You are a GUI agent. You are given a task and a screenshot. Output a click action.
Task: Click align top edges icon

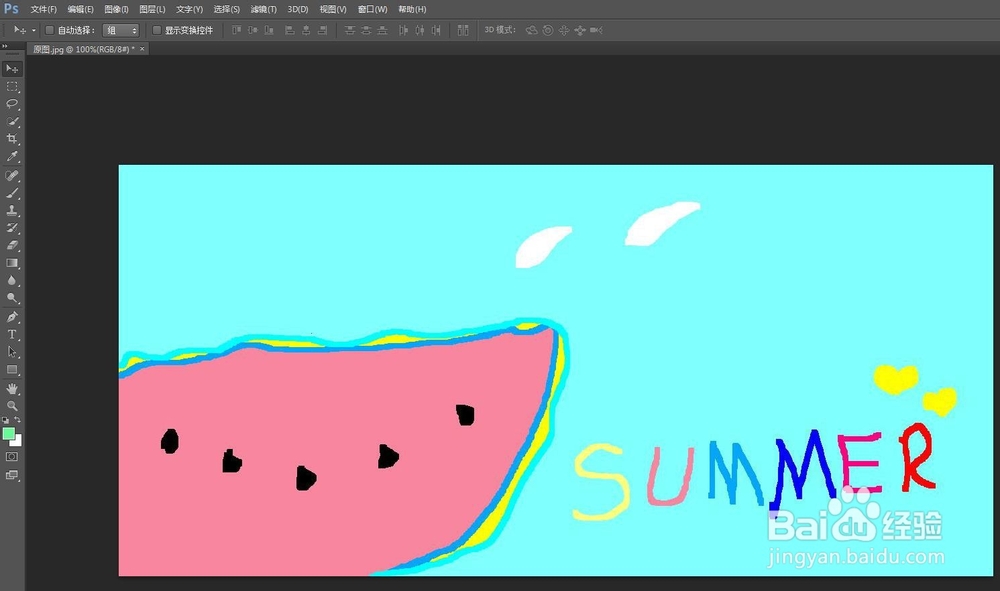[x=237, y=30]
